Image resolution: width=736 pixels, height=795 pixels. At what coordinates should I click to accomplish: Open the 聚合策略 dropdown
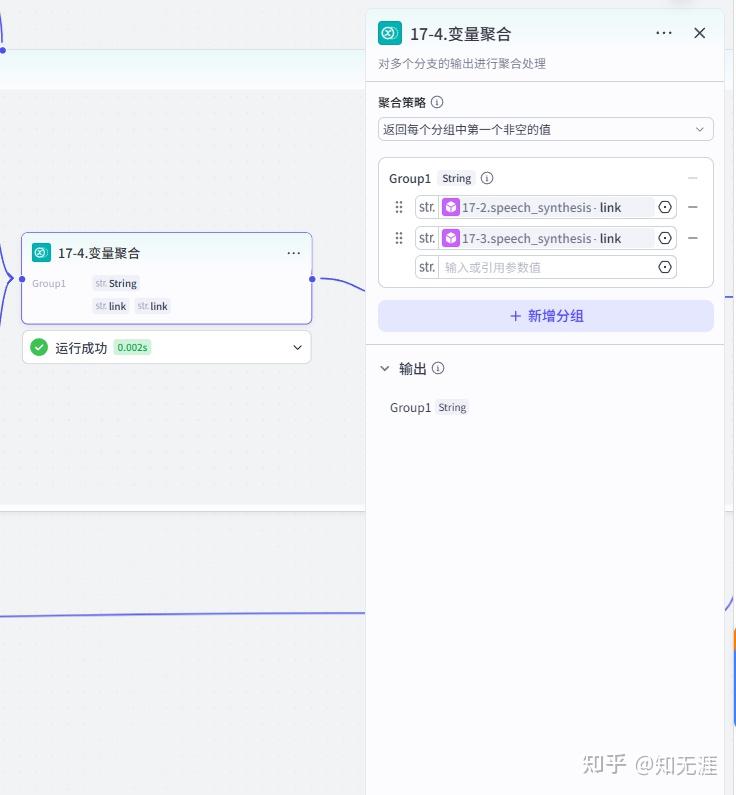coord(545,129)
